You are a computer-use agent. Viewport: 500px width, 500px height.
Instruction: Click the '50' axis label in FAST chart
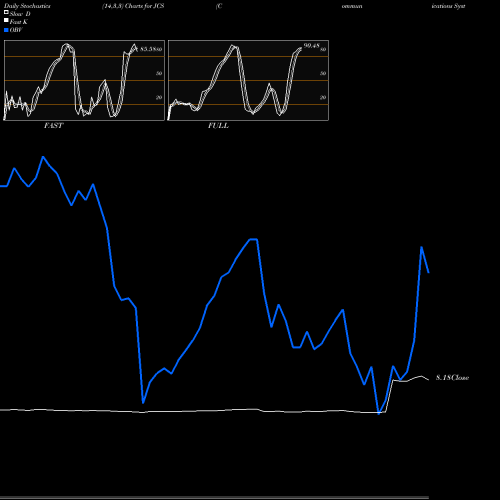pyautogui.click(x=159, y=73)
